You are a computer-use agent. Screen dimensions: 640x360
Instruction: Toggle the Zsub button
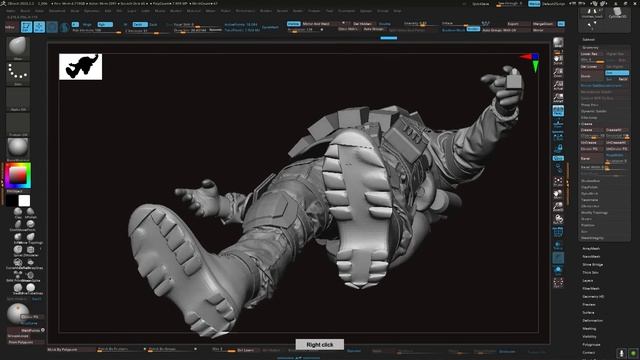click(153, 24)
